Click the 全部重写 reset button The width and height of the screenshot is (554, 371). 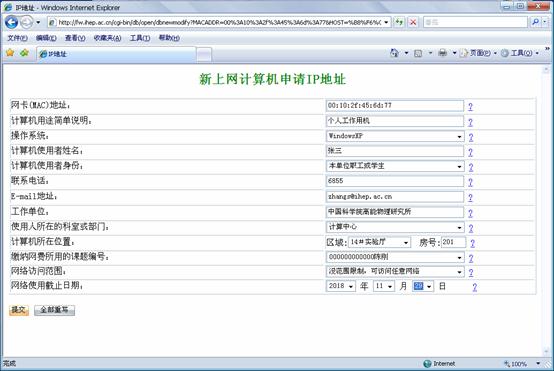click(x=54, y=310)
